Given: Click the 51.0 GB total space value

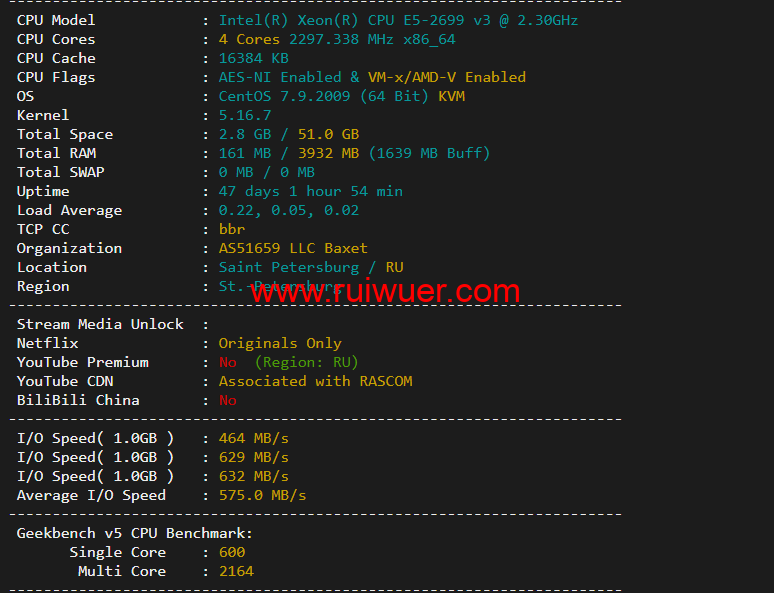Looking at the screenshot, I should [x=328, y=134].
